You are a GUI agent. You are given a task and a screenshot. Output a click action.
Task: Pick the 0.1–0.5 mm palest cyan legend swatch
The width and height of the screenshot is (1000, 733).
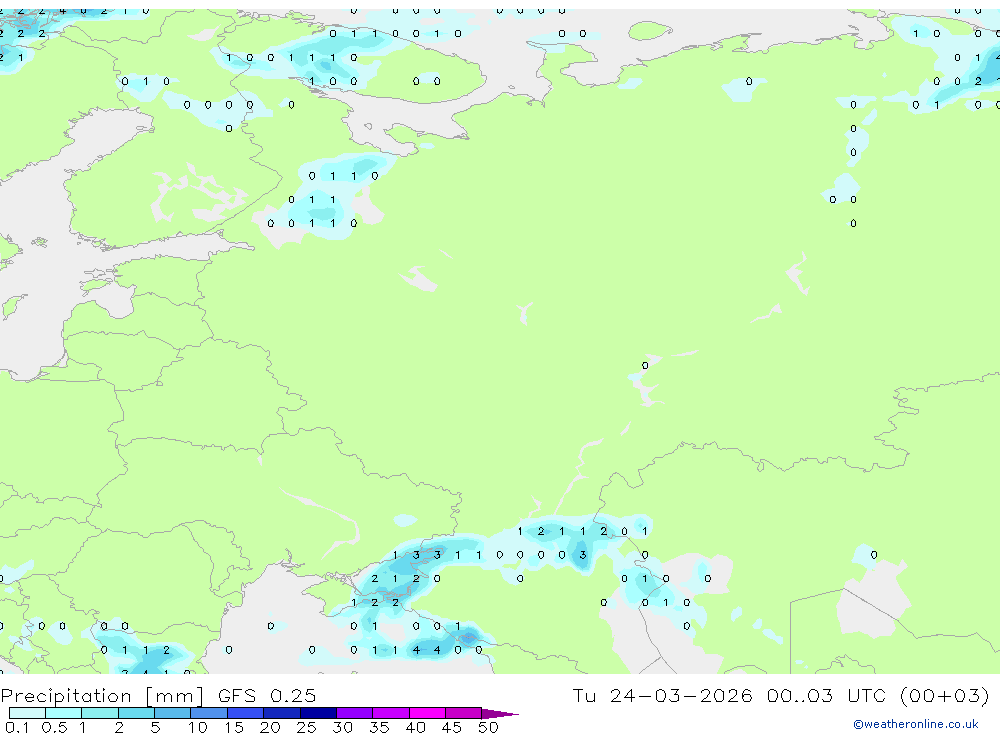coord(27,713)
